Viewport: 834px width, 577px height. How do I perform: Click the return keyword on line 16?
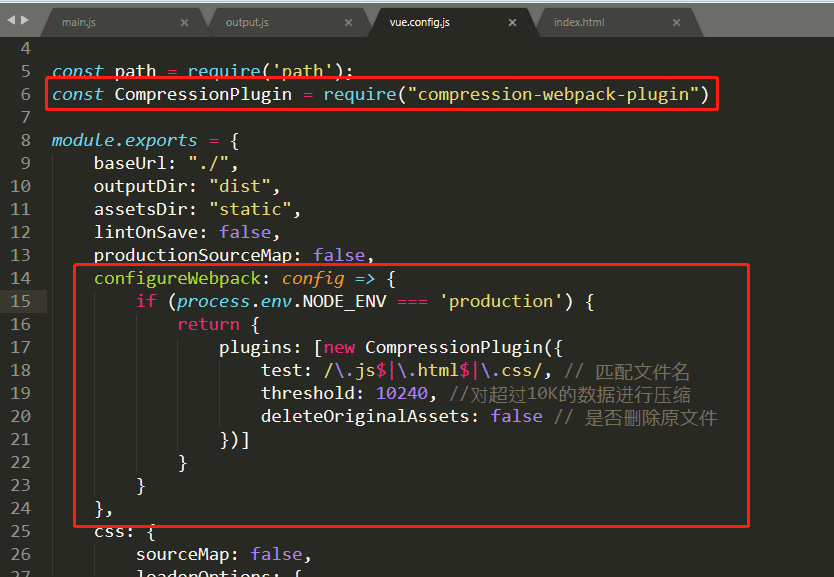pyautogui.click(x=208, y=324)
